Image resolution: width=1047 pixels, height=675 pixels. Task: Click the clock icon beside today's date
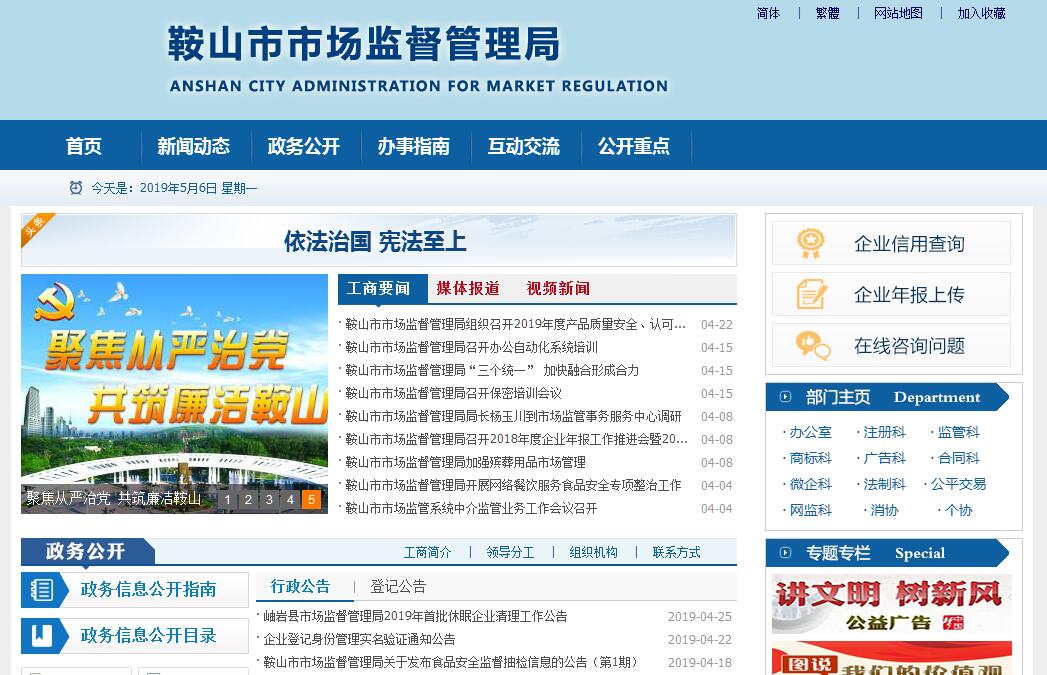coord(76,188)
